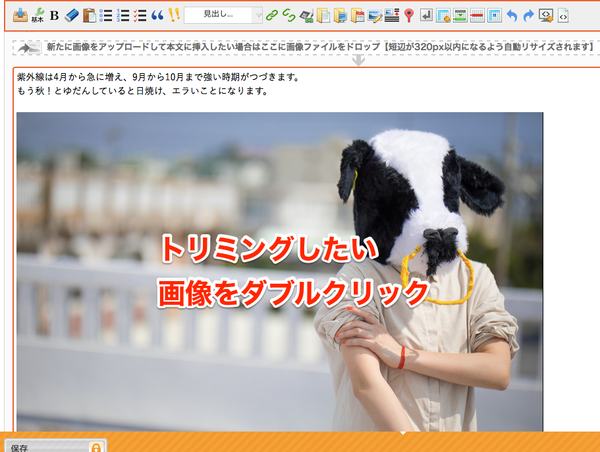The image size is (600, 452).
Task: Click the inbox import icon with blue arrow
Action: point(20,15)
